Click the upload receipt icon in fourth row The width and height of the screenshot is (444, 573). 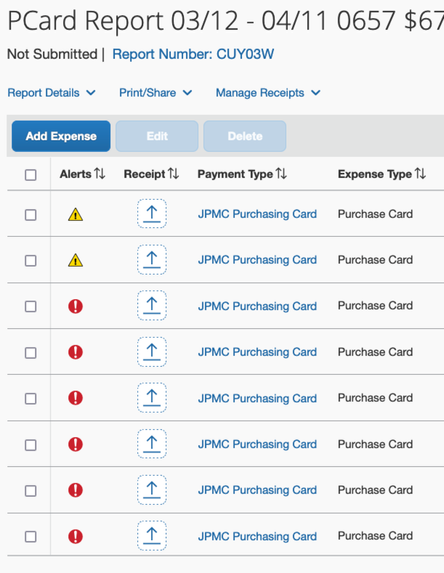point(152,352)
